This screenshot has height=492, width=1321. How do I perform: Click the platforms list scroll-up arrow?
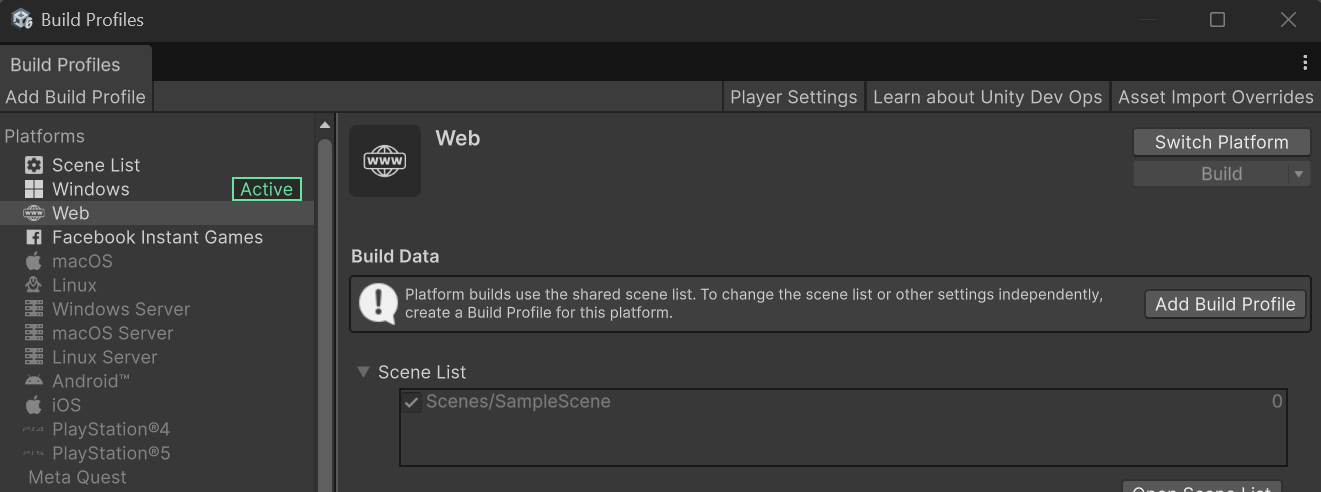coord(324,125)
